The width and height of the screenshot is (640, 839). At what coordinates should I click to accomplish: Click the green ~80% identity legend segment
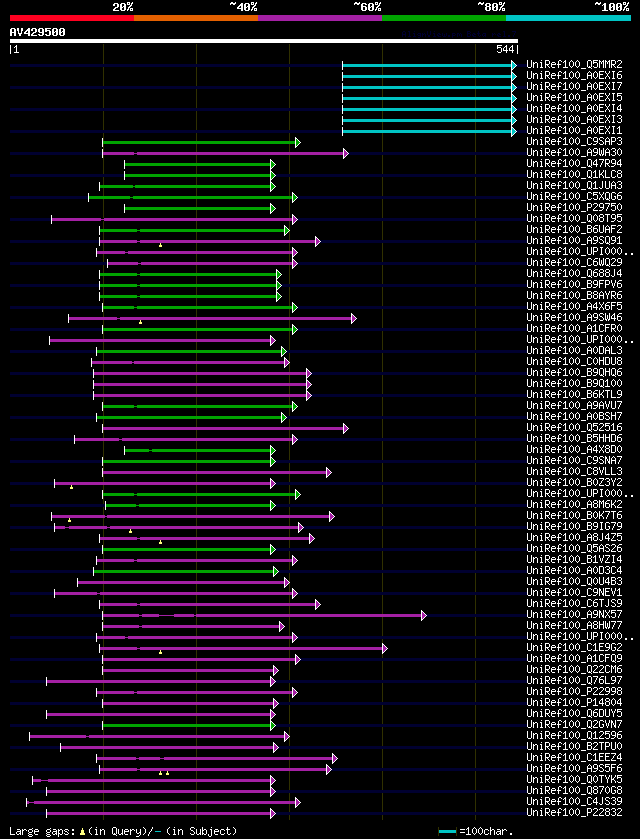444,18
